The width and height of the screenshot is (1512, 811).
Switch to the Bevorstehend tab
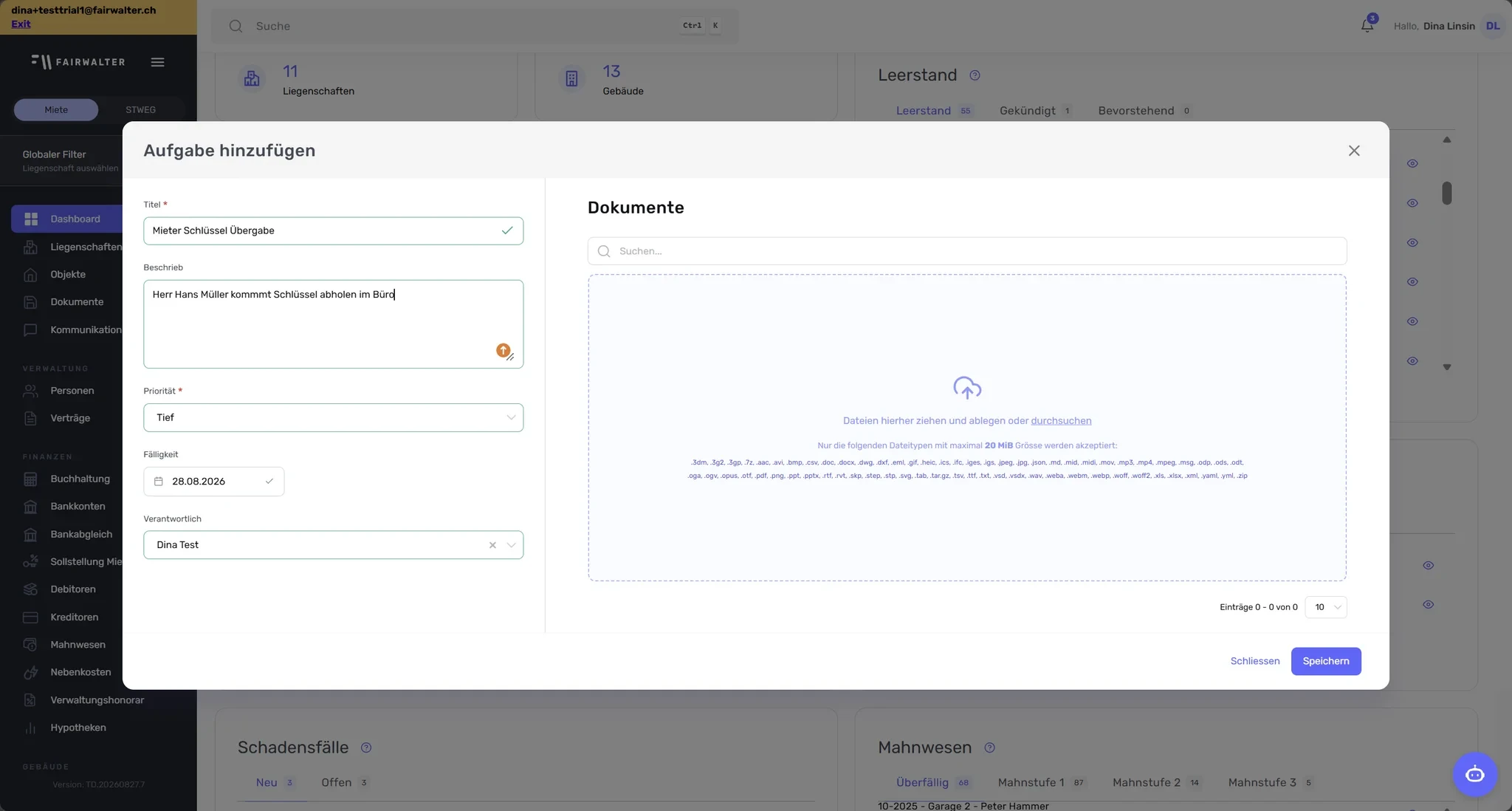click(1144, 111)
